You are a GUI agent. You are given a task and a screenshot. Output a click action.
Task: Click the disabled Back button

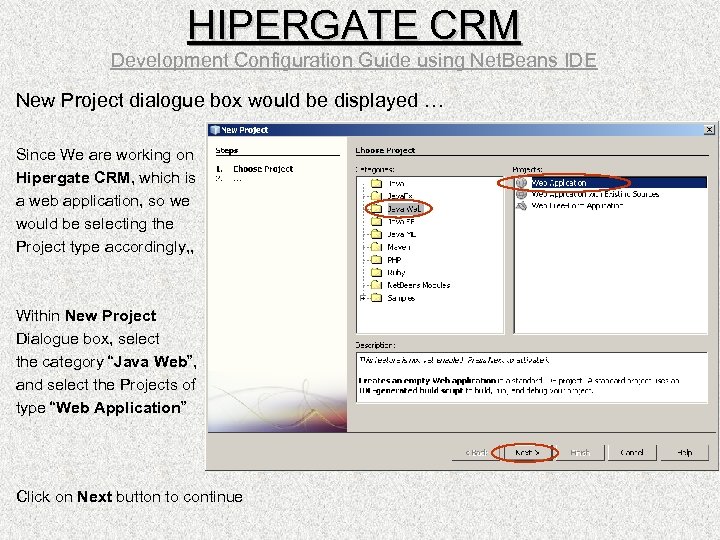coord(476,453)
